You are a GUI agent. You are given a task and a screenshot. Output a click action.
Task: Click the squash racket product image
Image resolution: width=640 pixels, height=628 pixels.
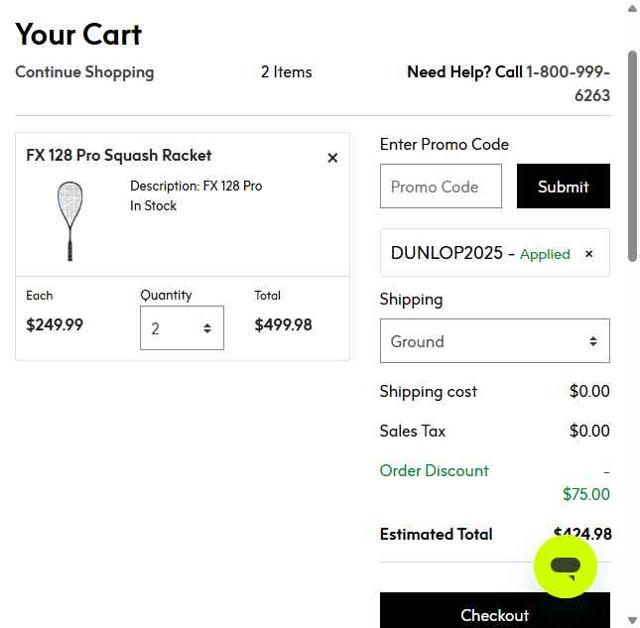70,220
